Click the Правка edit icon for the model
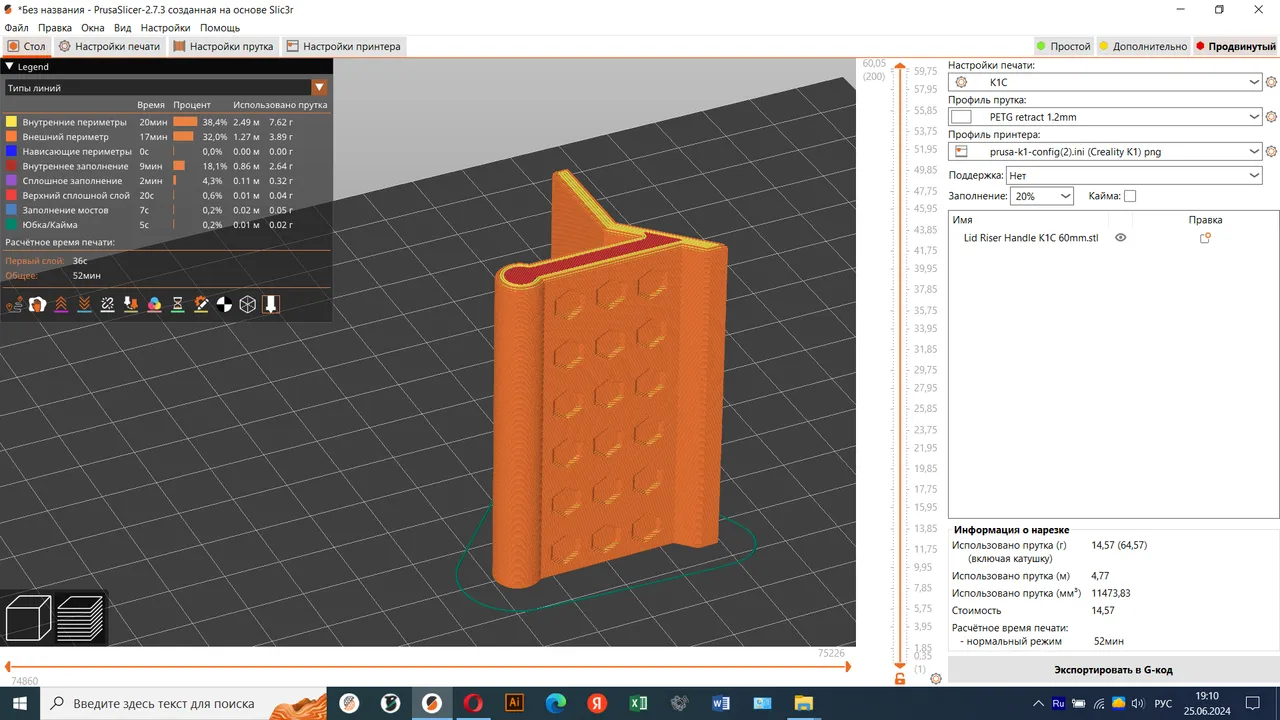 [x=1205, y=237]
